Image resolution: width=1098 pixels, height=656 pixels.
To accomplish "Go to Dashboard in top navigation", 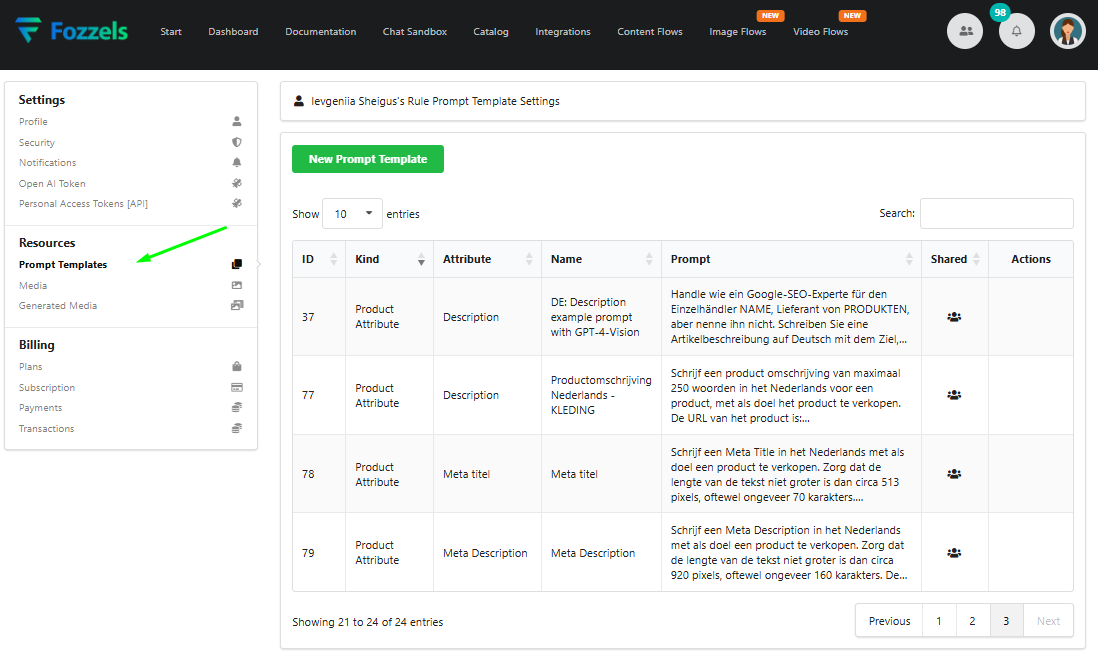I will (233, 32).
